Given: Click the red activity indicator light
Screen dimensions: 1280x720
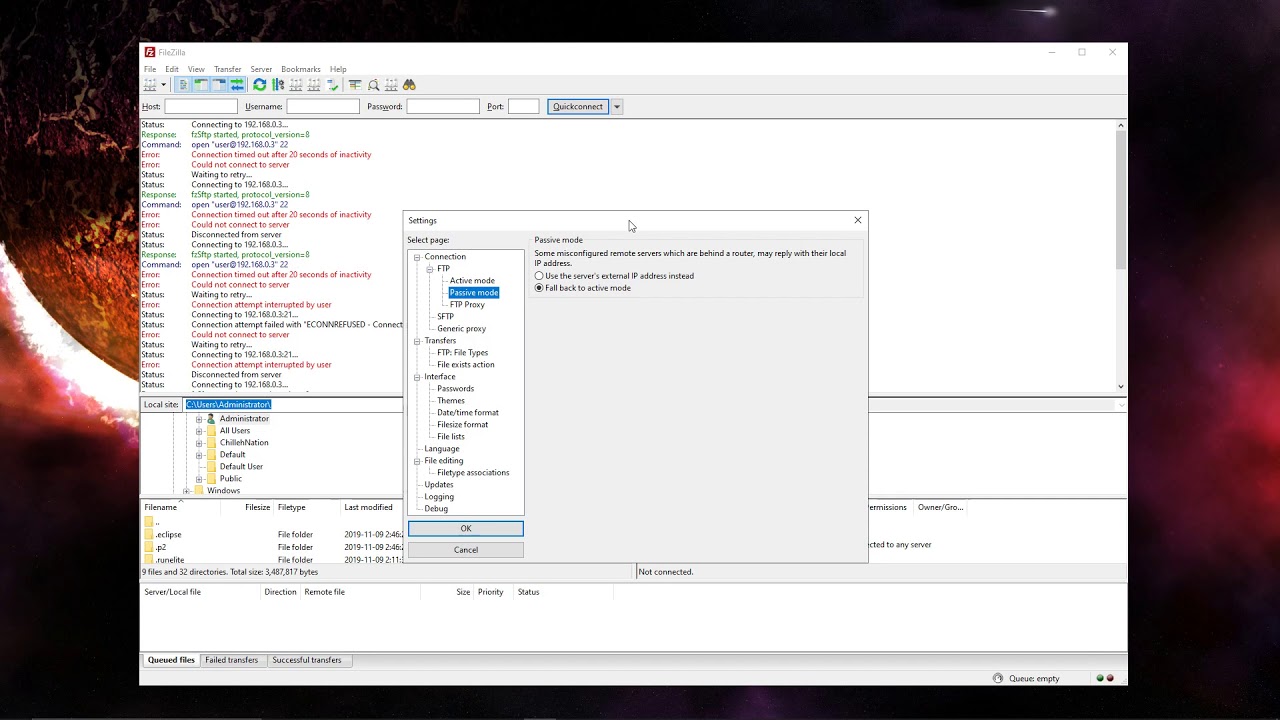Looking at the screenshot, I should coord(1110,678).
